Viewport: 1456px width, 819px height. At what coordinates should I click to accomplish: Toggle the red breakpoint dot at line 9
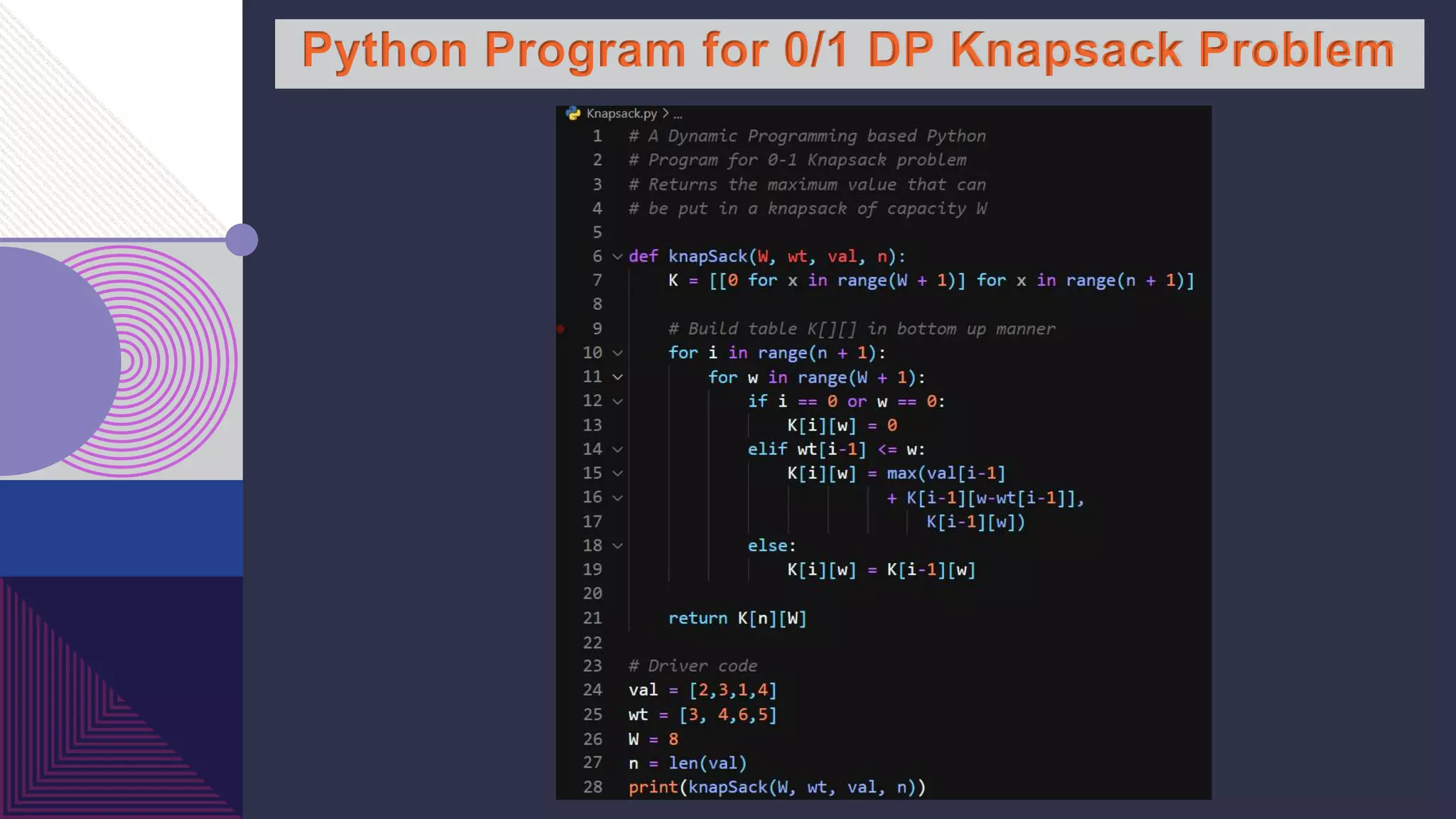click(x=560, y=328)
